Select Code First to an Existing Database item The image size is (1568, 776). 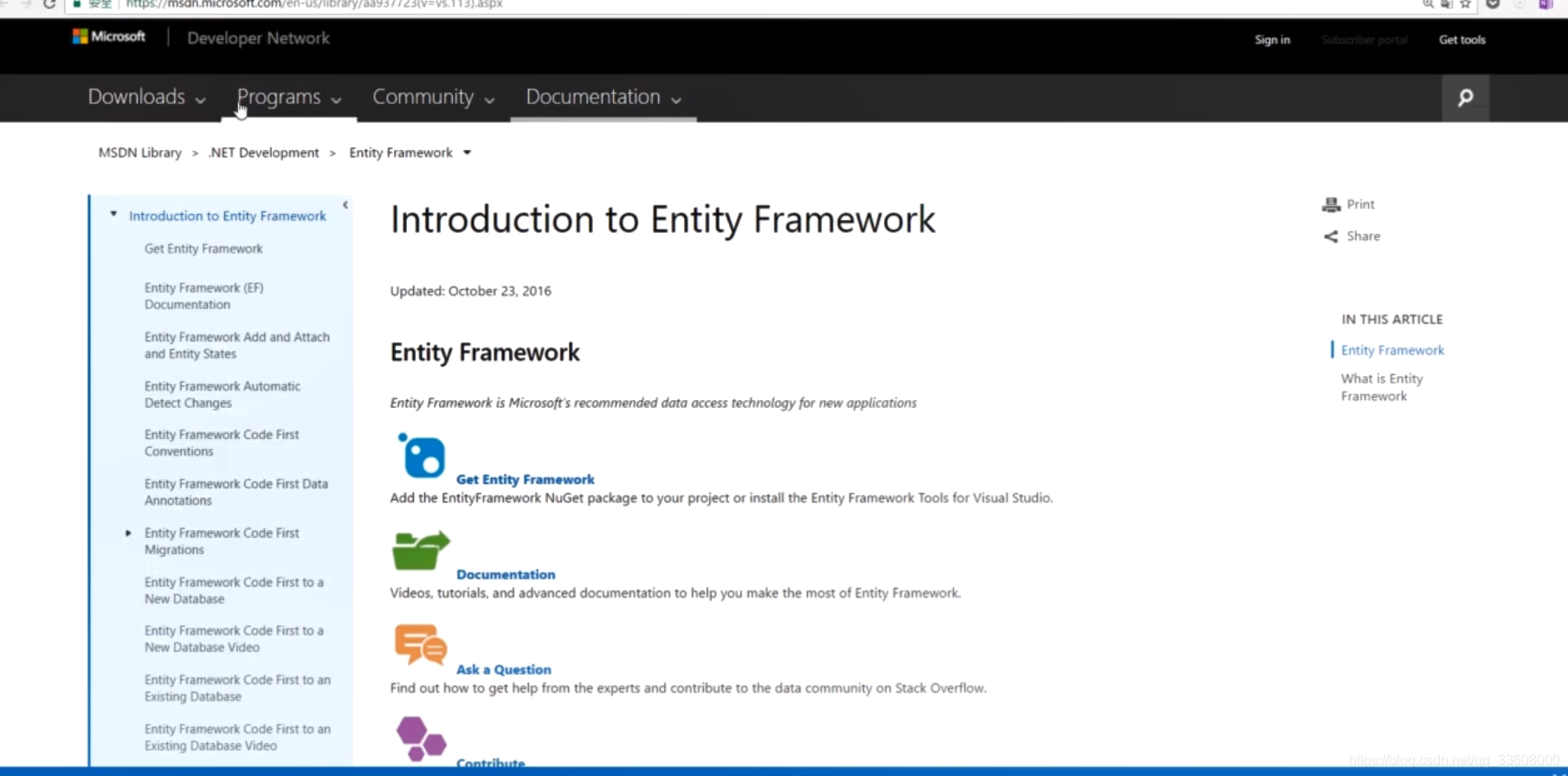(x=237, y=689)
